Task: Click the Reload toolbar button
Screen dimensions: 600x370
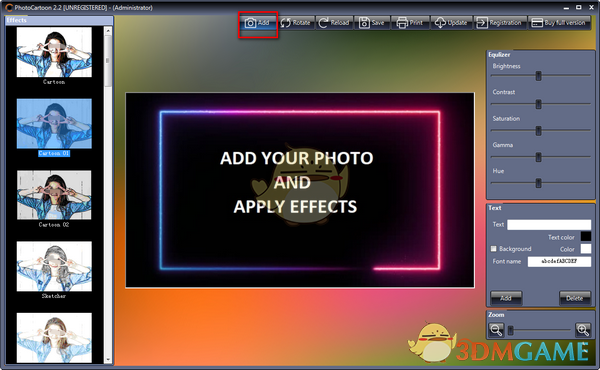Action: [x=334, y=23]
